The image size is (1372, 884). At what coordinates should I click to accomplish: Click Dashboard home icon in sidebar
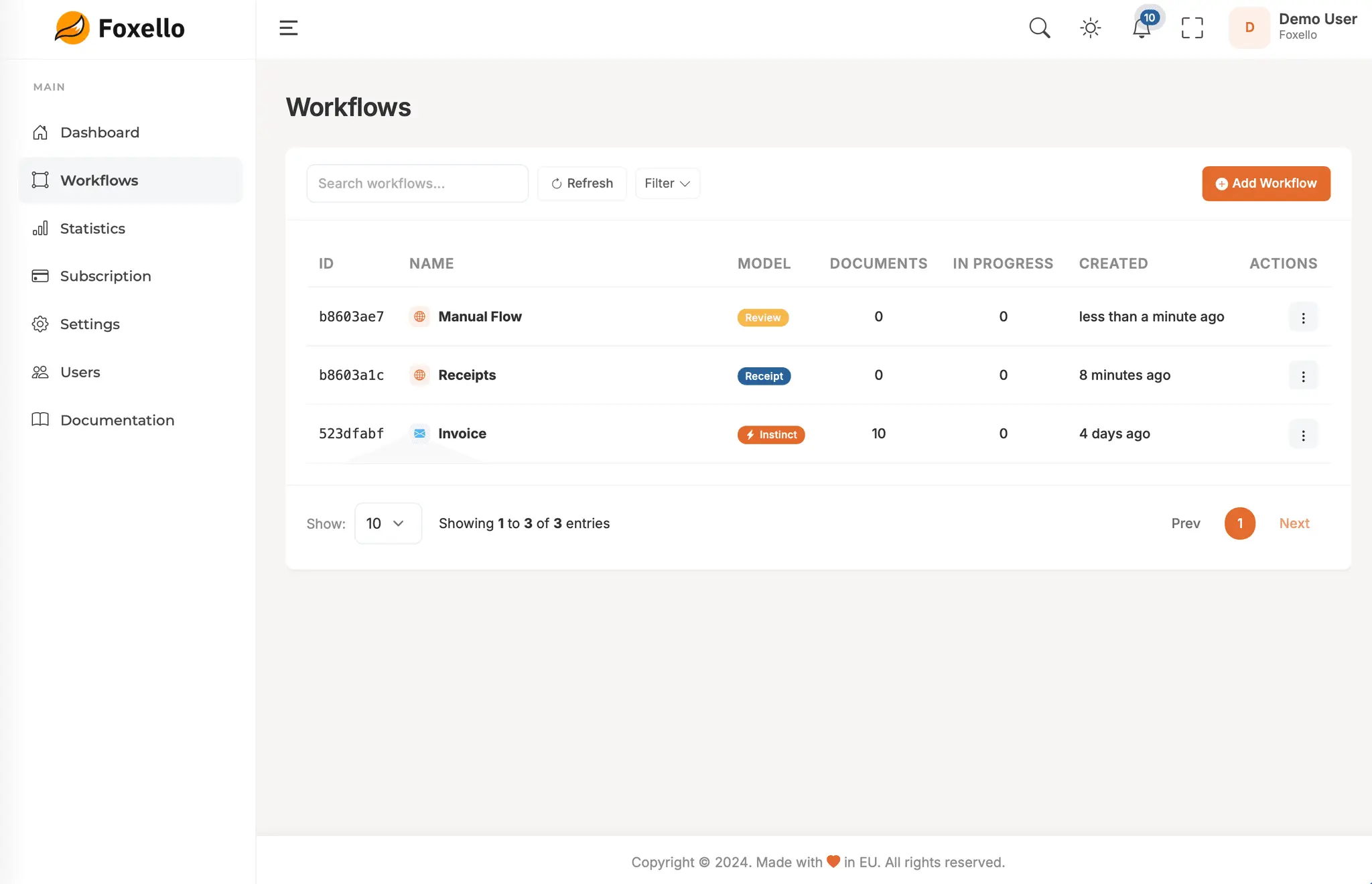(x=40, y=133)
